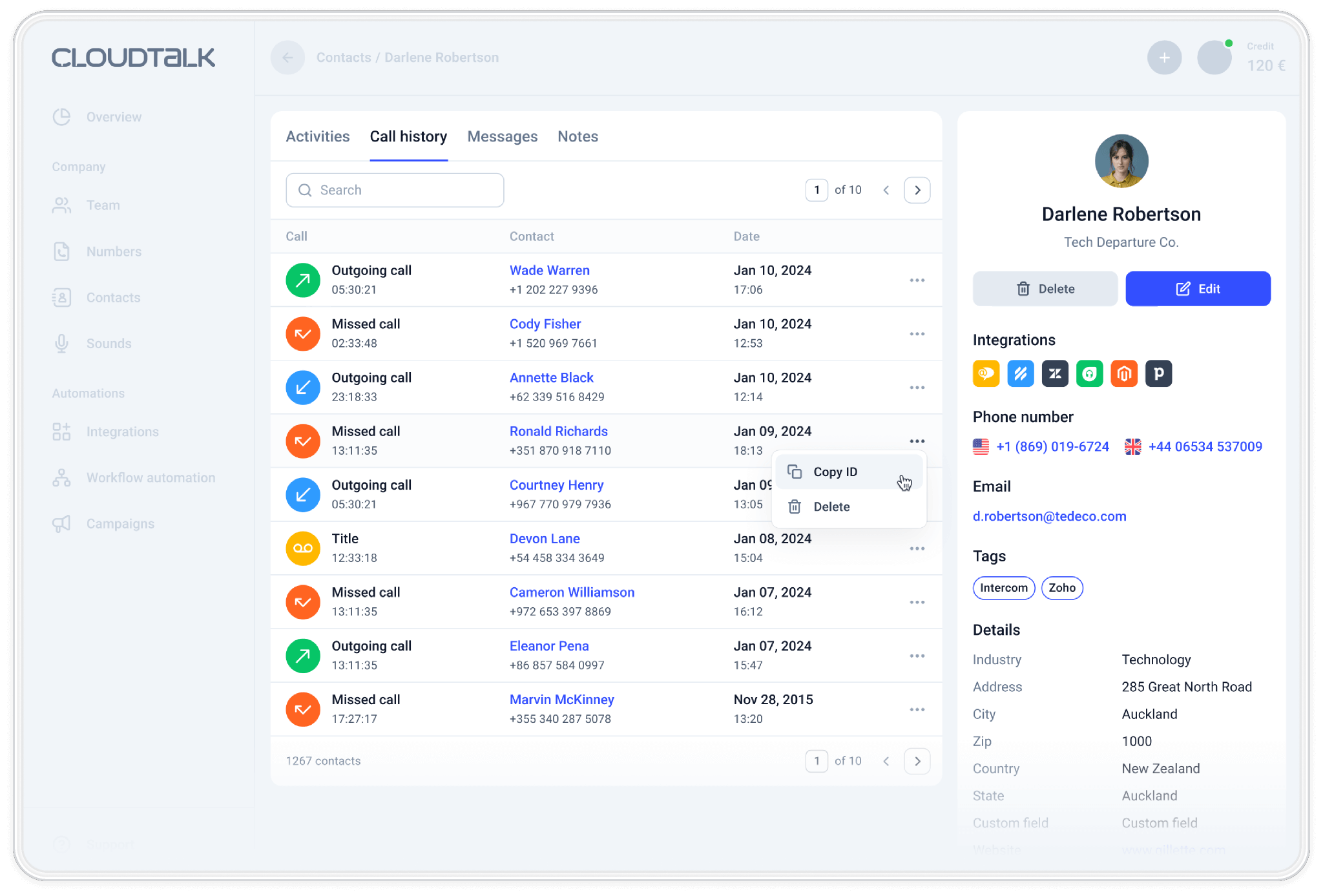Toggle the Intercom tag on Darlene's profile
1323x896 pixels.
(1003, 588)
